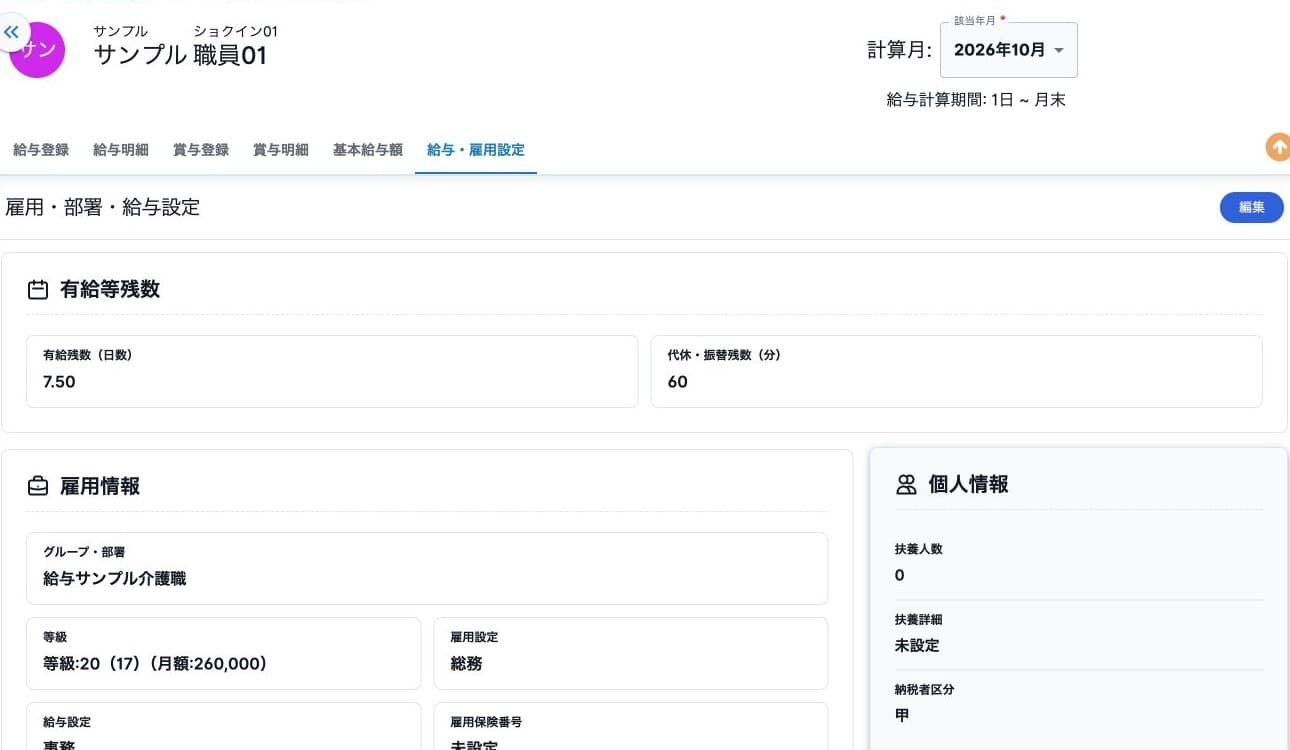
Task: Click the 雇用設定 value 総務
Action: (466, 663)
